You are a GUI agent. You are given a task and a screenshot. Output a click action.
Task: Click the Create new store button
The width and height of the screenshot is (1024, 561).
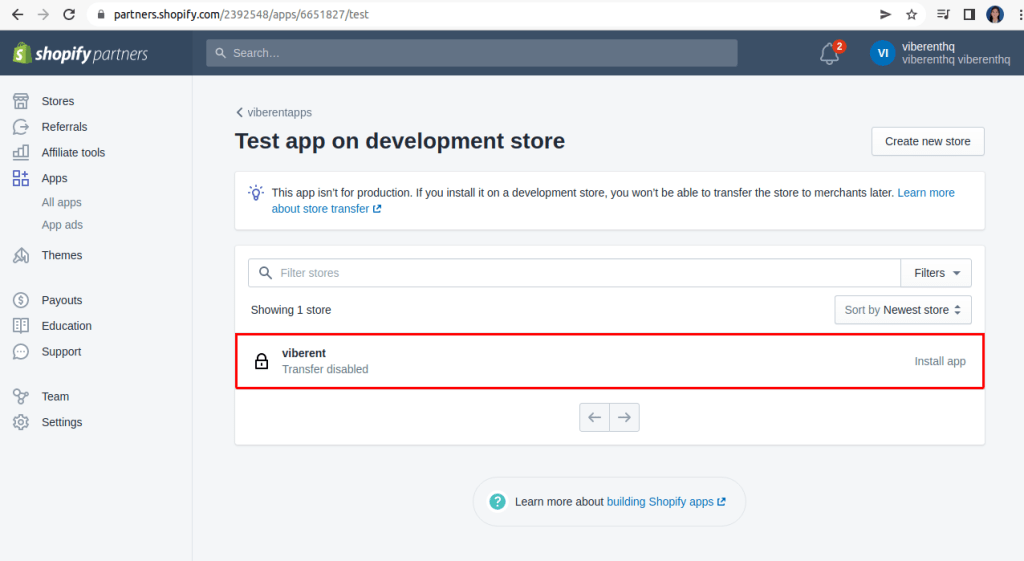click(x=927, y=142)
